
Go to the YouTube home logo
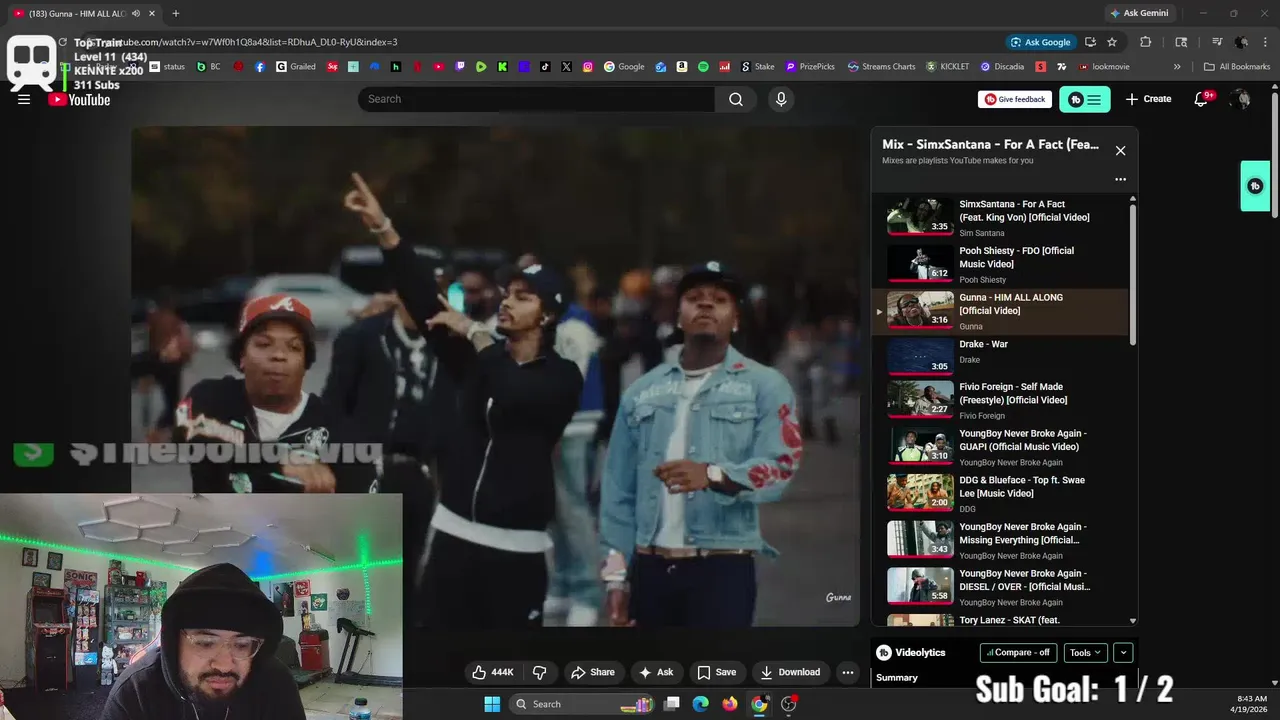click(x=80, y=99)
